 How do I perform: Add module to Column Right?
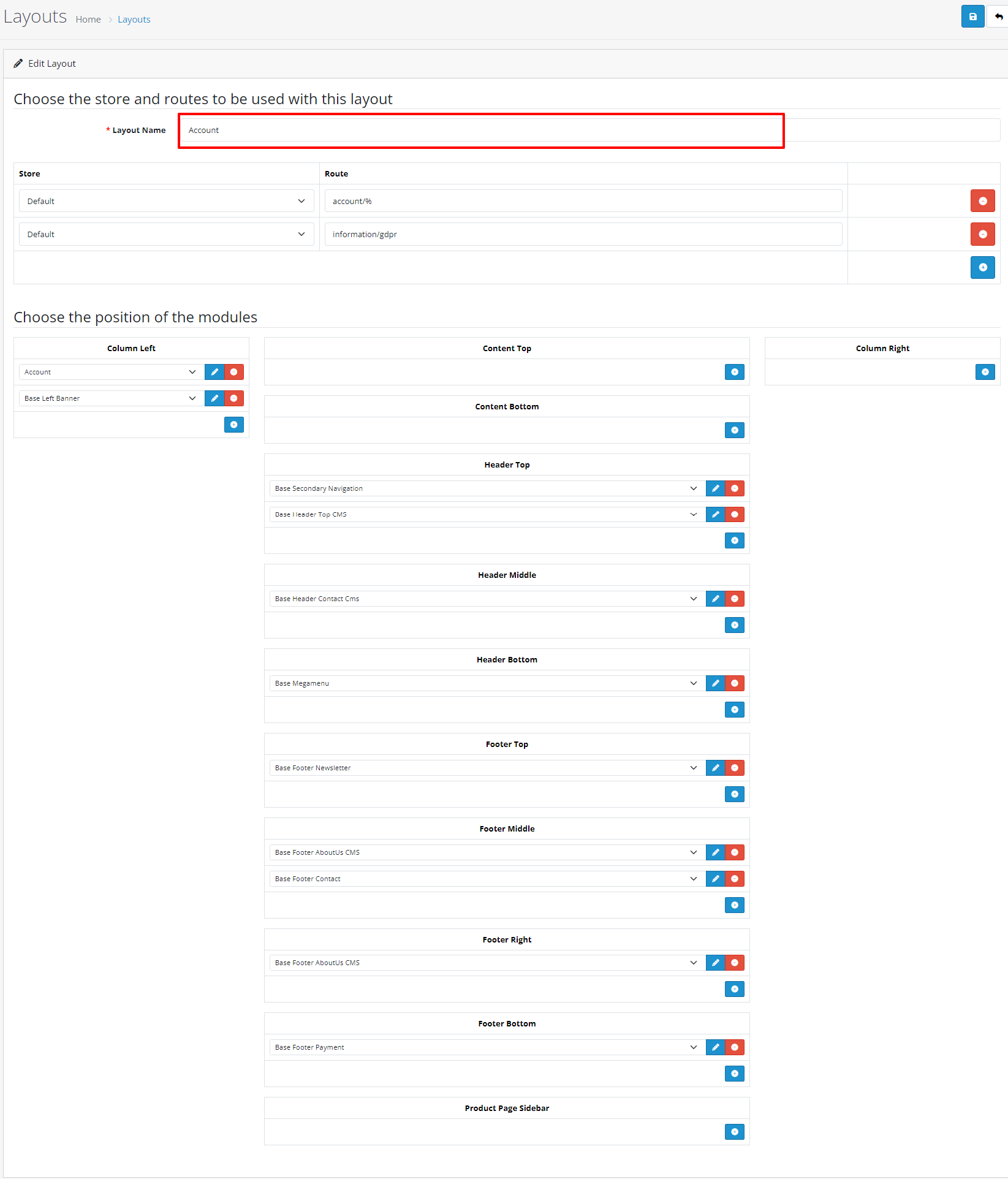(x=985, y=372)
